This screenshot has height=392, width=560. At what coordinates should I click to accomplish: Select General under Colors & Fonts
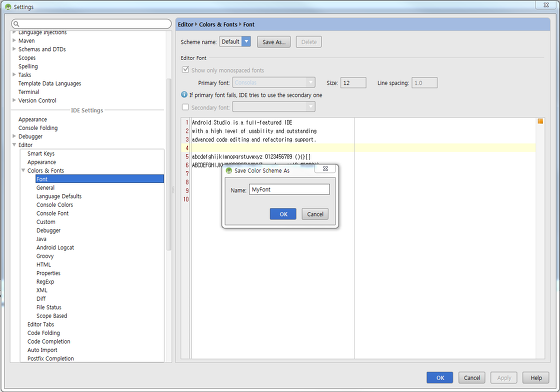click(x=45, y=187)
